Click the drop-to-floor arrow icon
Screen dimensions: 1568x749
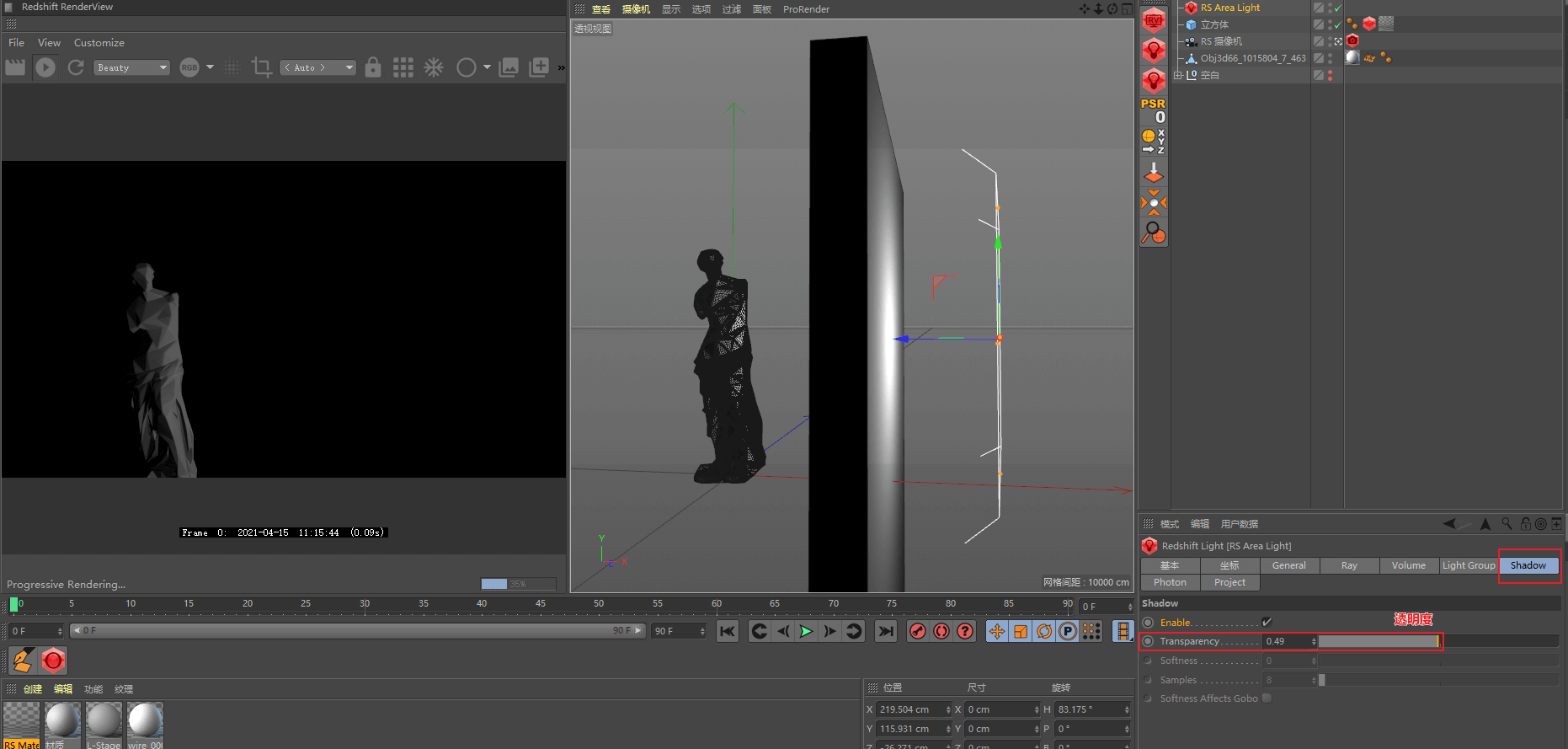click(x=1154, y=172)
